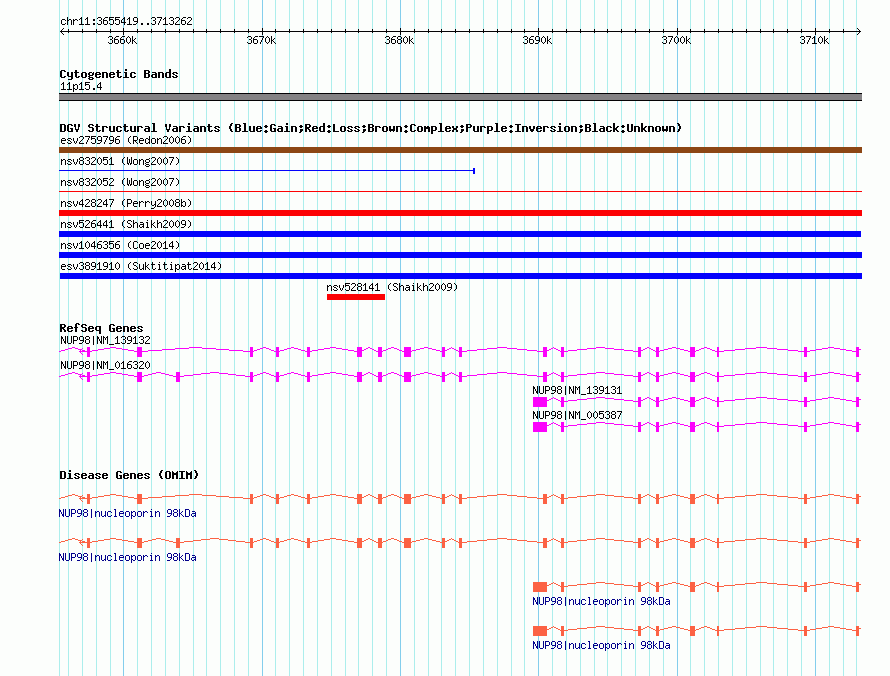The width and height of the screenshot is (890, 676).
Task: Click the right arrow end of the ruler
Action: coord(859,32)
